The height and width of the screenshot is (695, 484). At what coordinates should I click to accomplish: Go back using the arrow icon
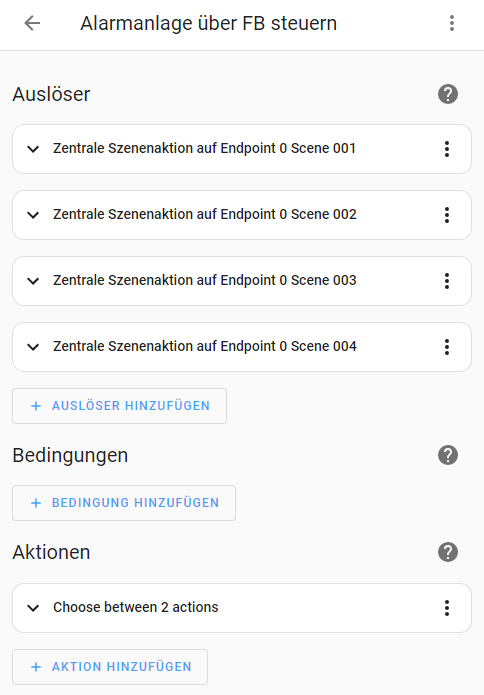[32, 23]
